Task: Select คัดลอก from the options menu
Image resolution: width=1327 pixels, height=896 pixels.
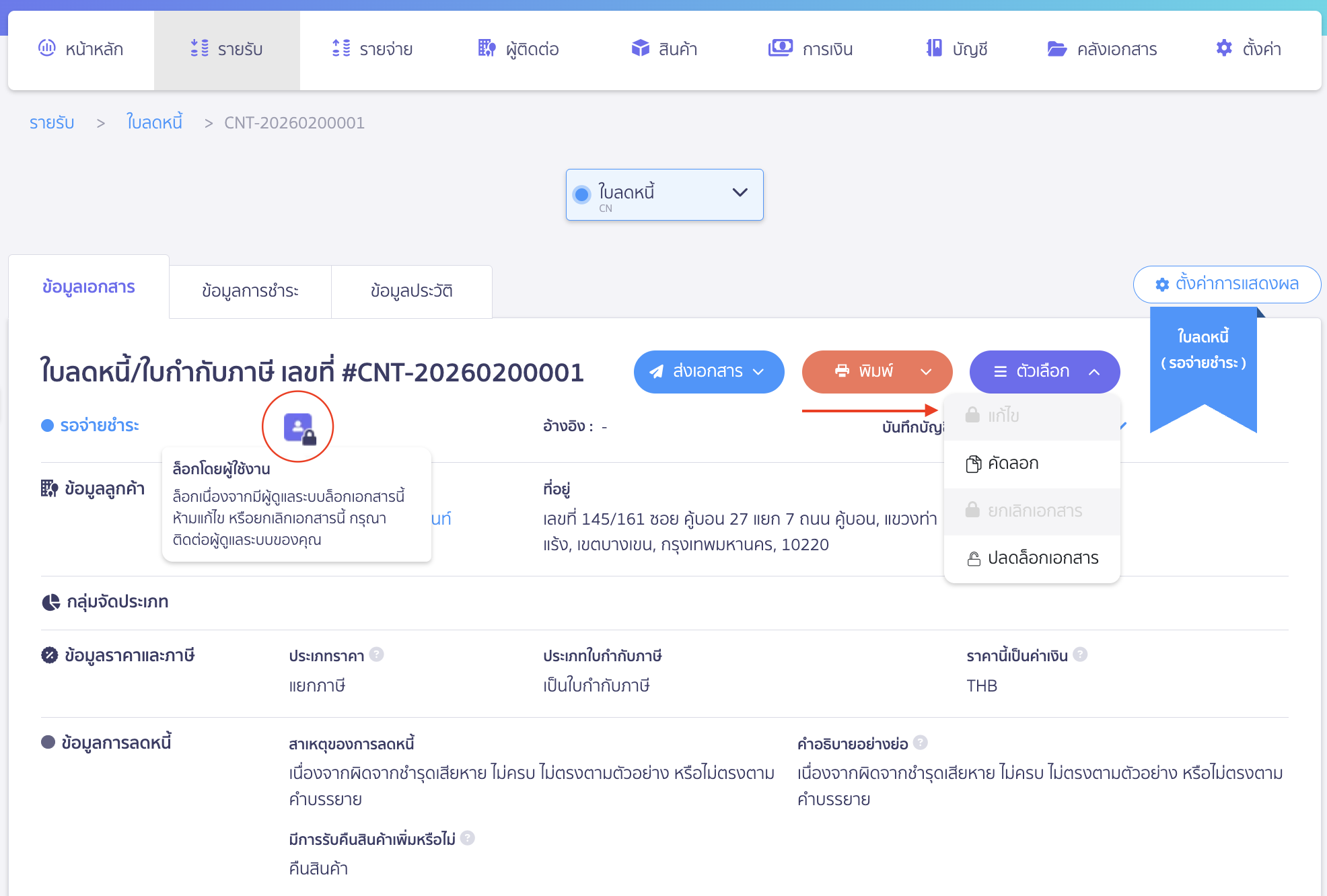Action: point(1013,463)
